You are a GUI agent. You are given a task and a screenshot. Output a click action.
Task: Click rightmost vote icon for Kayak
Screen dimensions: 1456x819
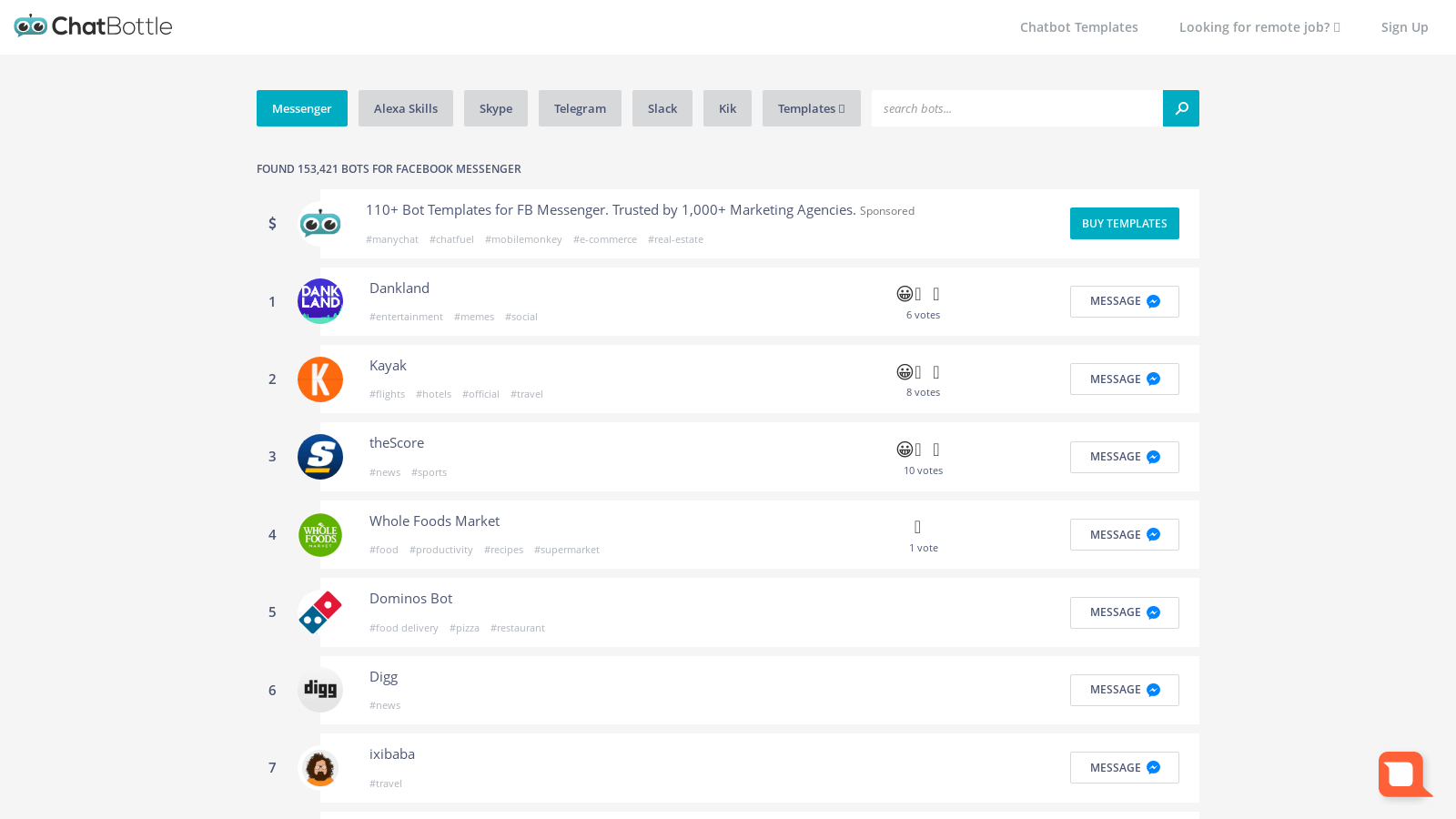tap(935, 372)
